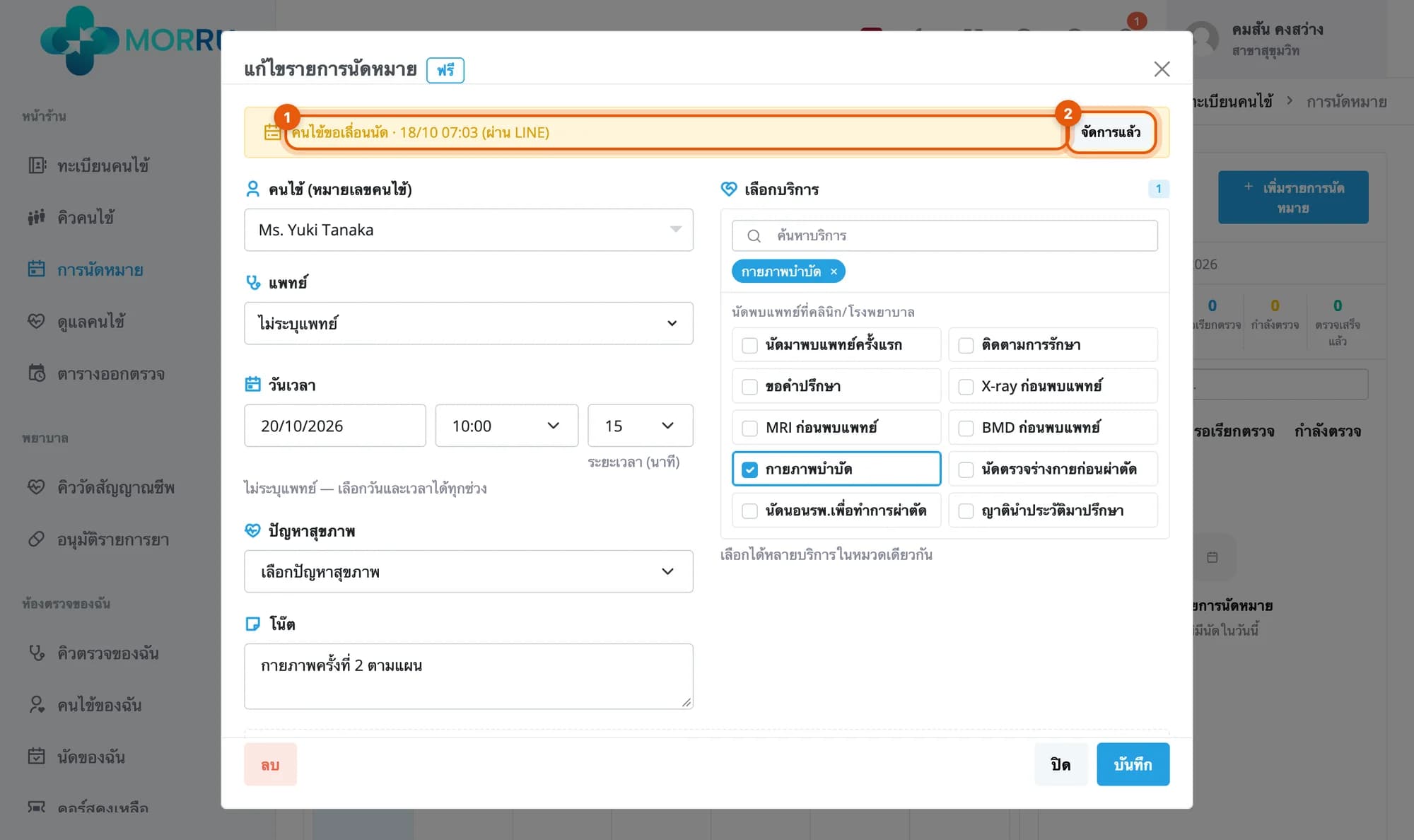The image size is (1414, 840).
Task: Click the ปิด close button
Action: pos(1060,764)
